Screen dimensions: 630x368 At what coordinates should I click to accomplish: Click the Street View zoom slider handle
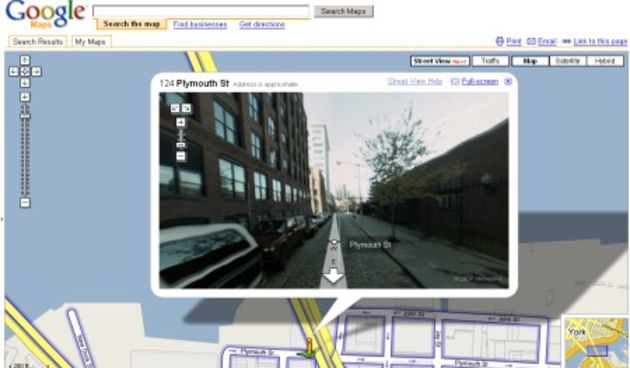181,145
